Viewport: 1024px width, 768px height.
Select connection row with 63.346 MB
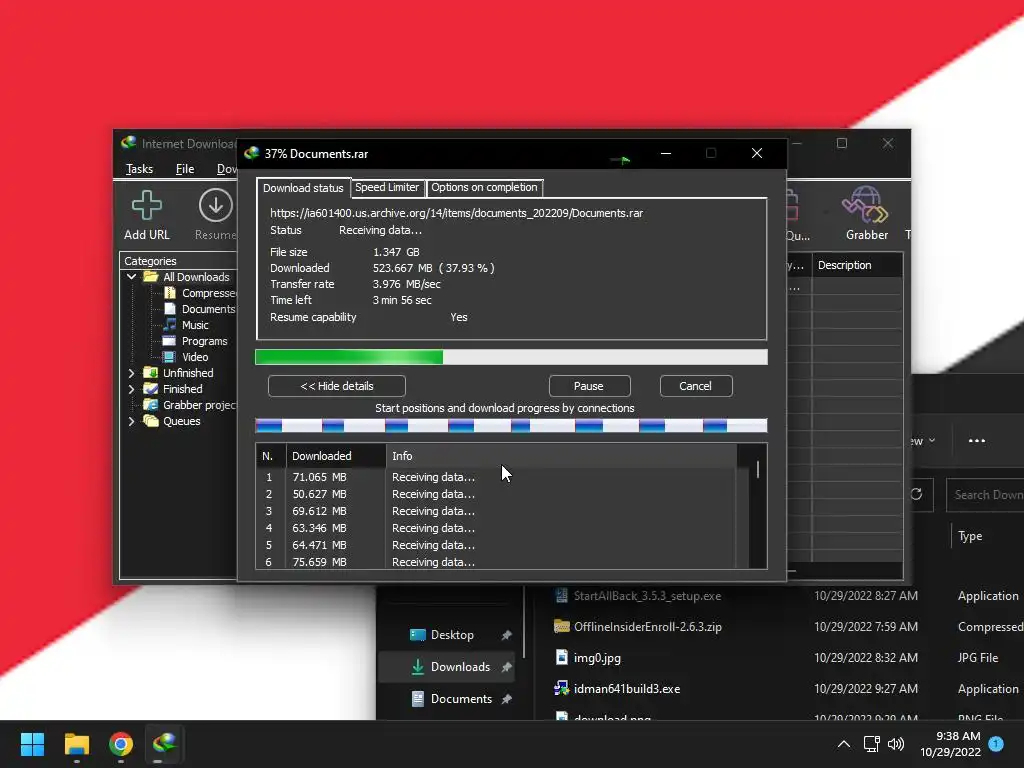pos(496,528)
